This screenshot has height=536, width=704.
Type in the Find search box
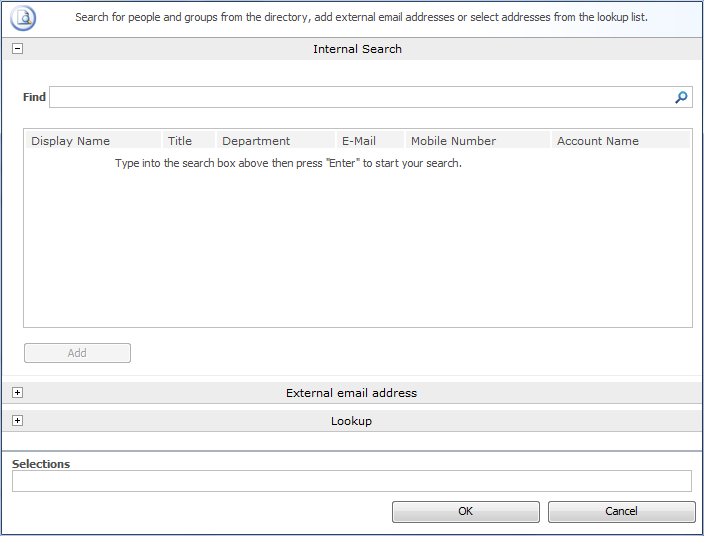(x=360, y=97)
